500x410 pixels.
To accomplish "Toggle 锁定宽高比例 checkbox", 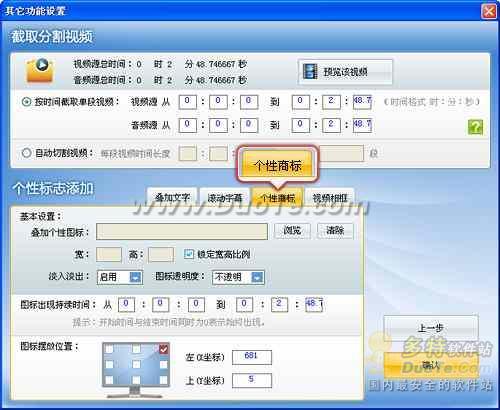I will coord(189,254).
